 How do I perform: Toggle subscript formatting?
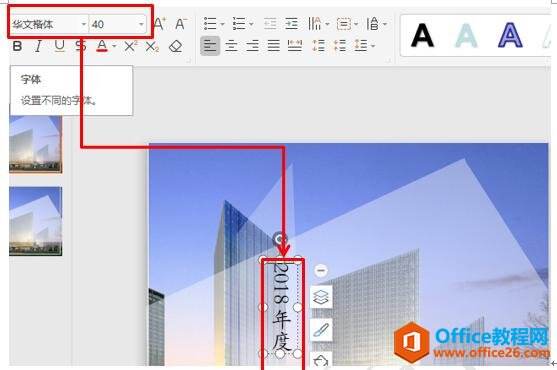tap(152, 47)
